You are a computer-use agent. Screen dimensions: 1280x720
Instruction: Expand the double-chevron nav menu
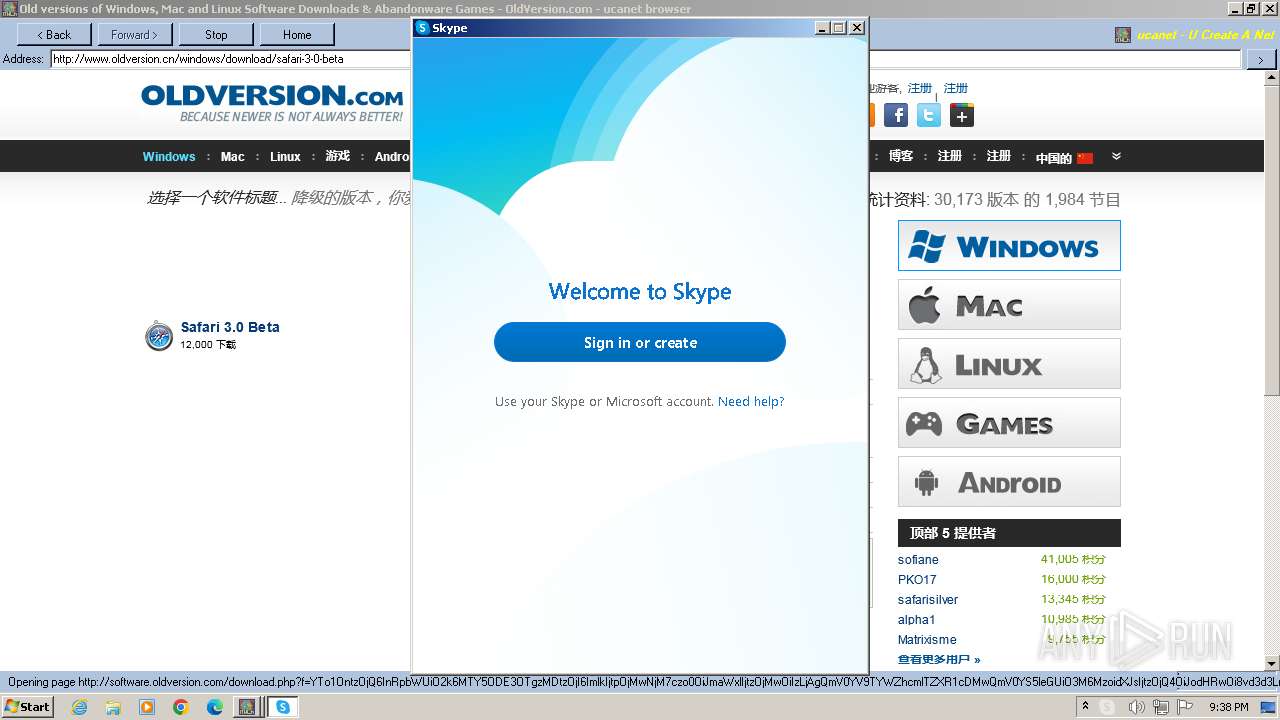tap(1116, 156)
